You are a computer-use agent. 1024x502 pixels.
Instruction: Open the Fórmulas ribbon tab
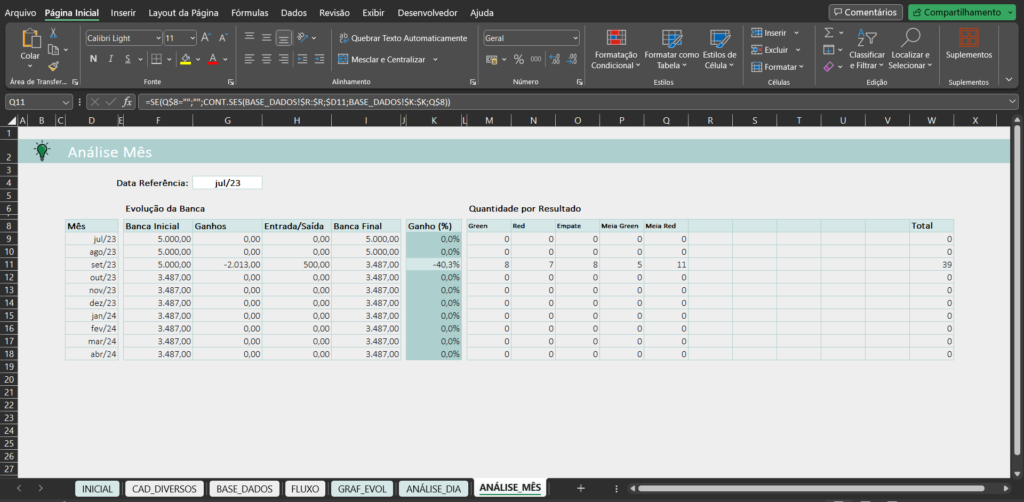(249, 13)
